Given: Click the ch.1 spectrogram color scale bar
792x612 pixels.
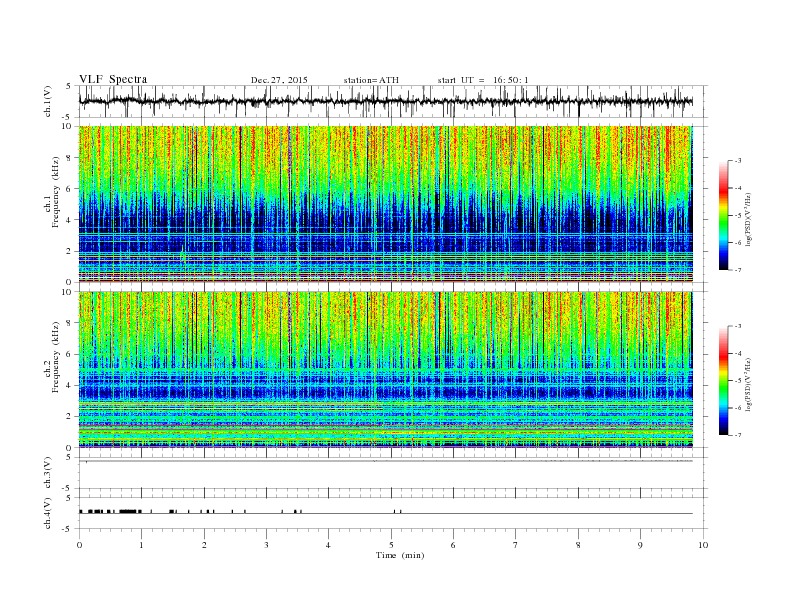Looking at the screenshot, I should click(723, 215).
